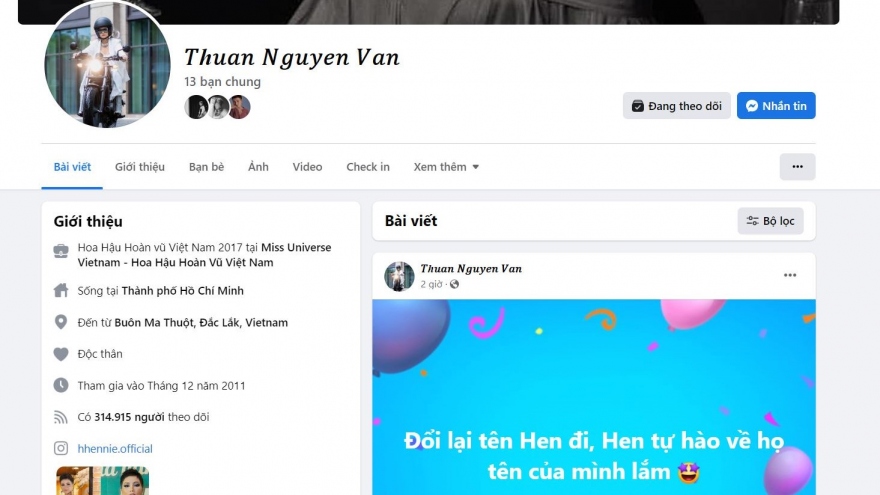Screen dimensions: 880x495
Task: Expand the Xem thêm dropdown
Action: coord(446,167)
